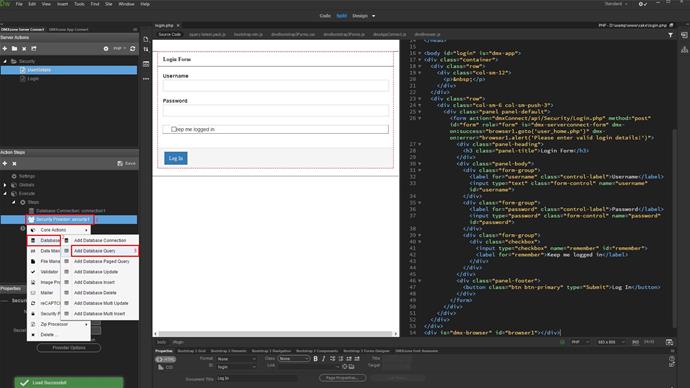Switch to Design view
This screenshot has width=690, height=388.
point(360,16)
